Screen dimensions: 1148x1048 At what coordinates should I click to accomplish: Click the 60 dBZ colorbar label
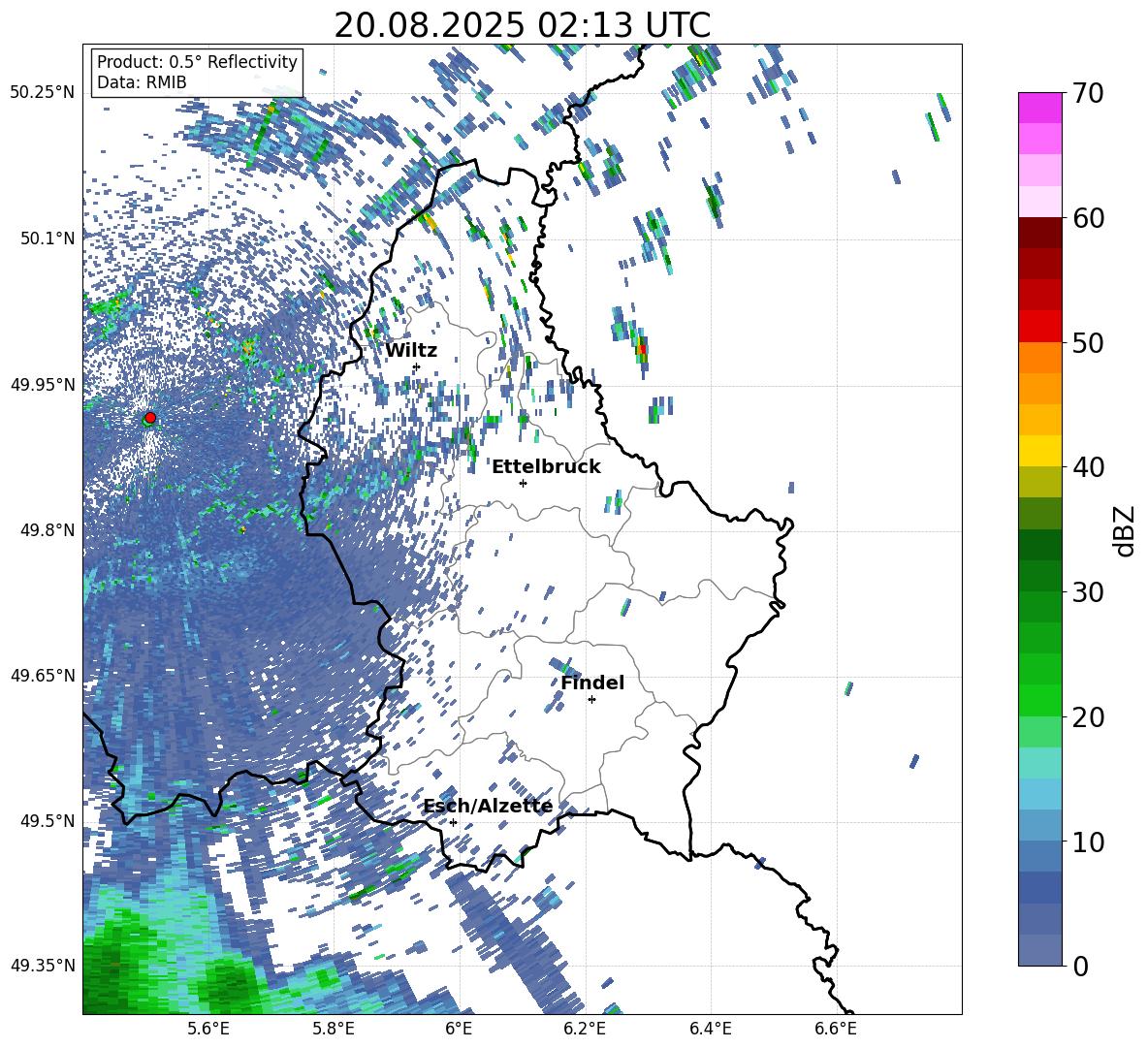coord(1087,217)
